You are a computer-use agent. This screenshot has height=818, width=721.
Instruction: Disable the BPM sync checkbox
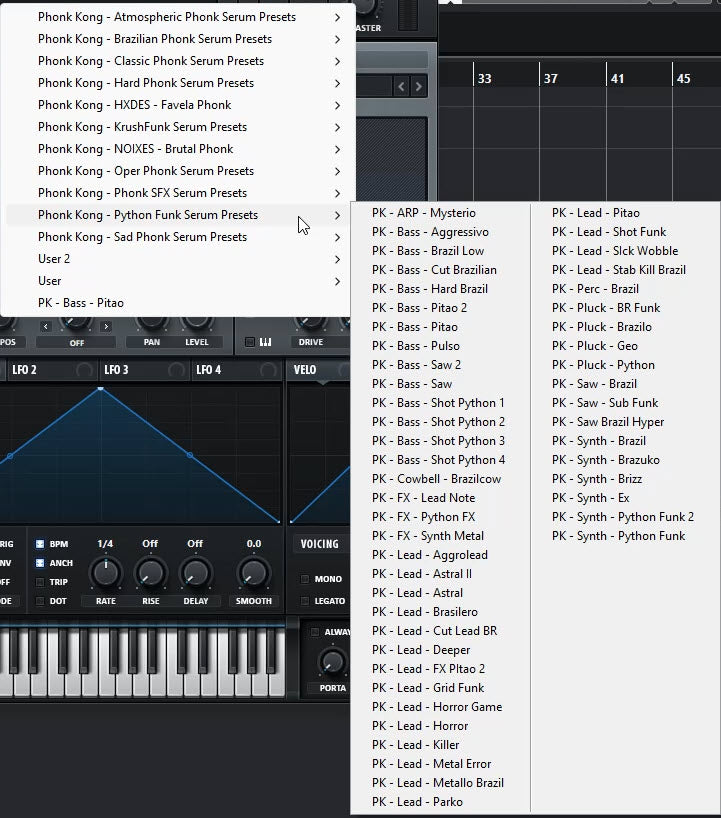click(x=40, y=544)
